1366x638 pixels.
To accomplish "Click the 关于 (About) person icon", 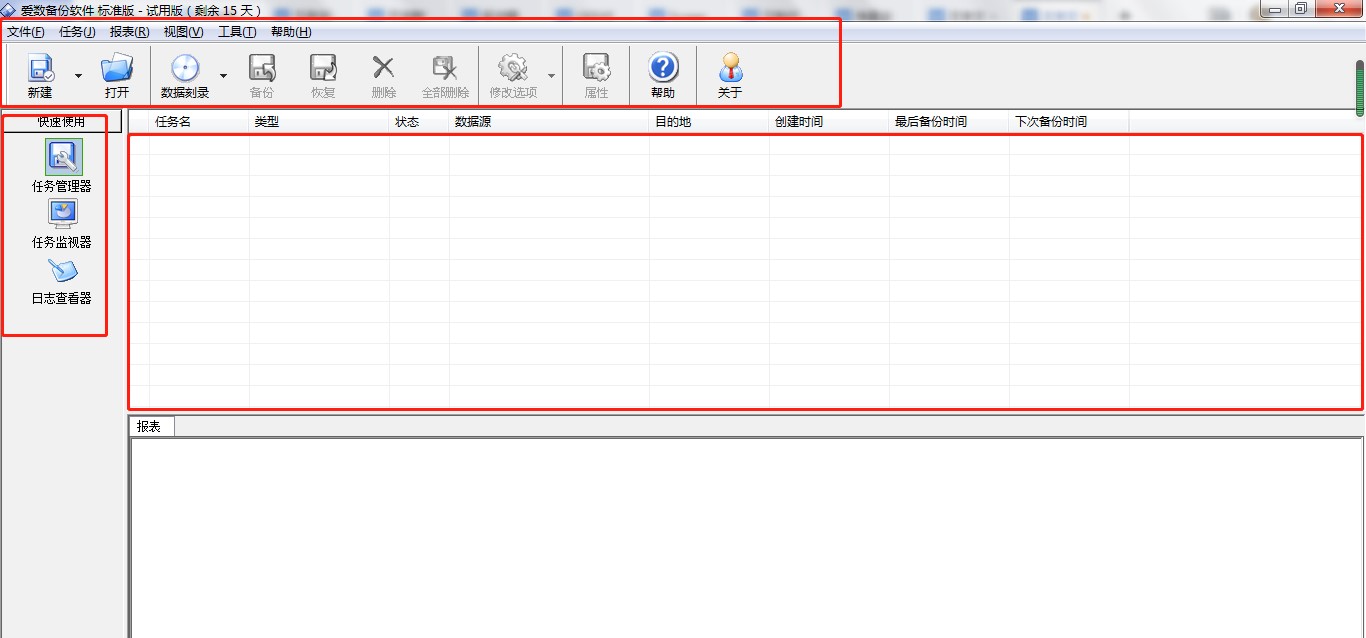I will tap(730, 68).
